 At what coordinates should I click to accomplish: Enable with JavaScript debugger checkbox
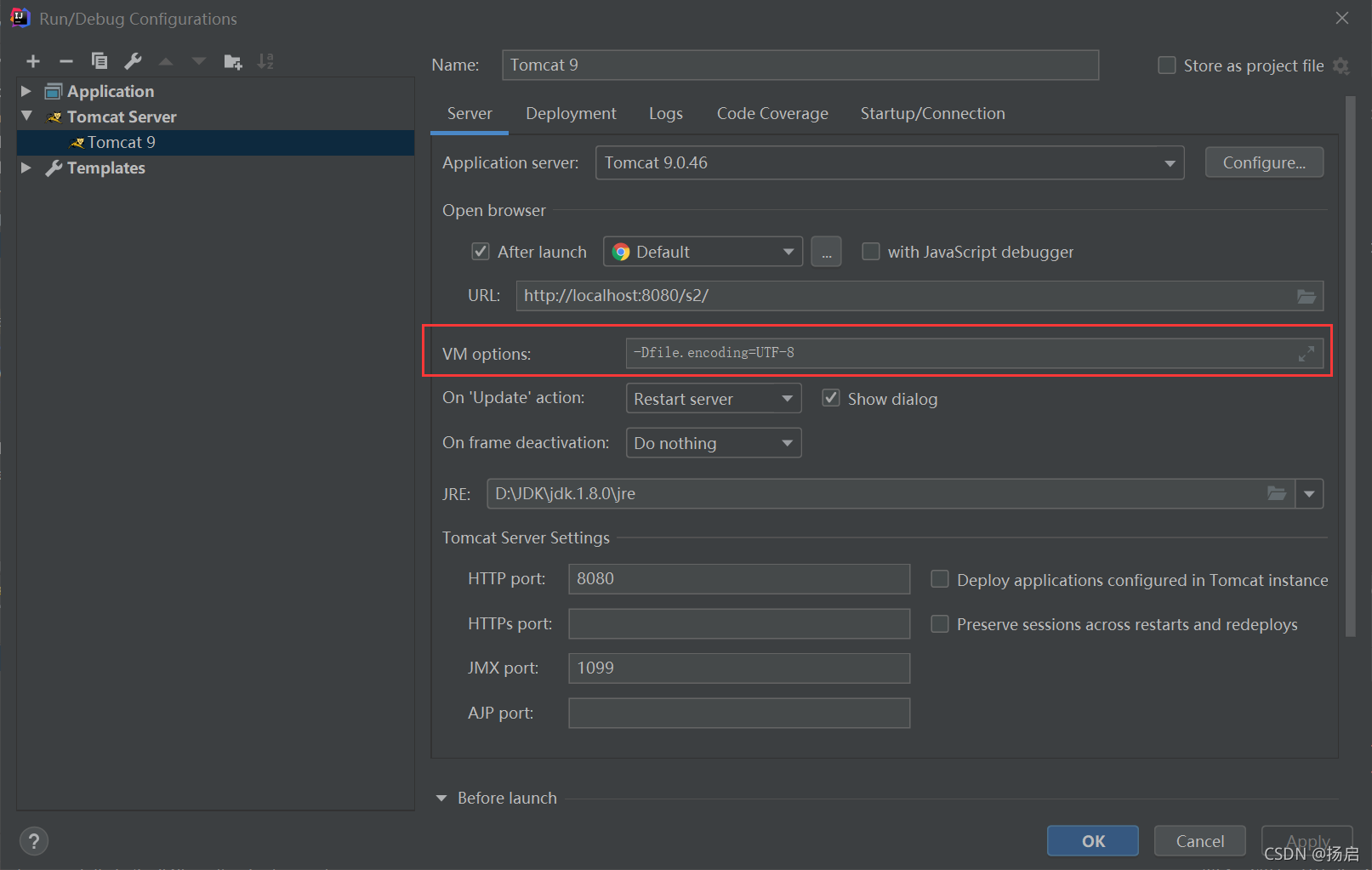click(871, 252)
